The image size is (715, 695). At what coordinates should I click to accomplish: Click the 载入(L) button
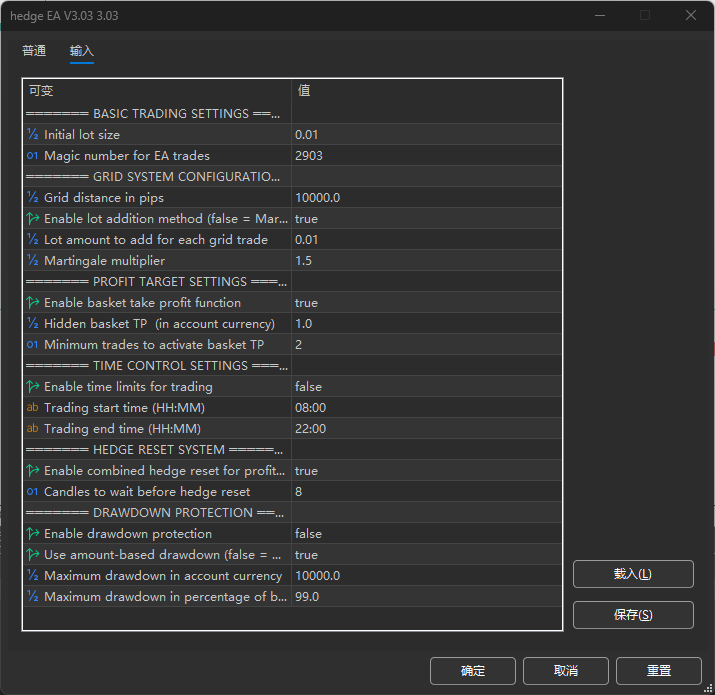tap(632, 574)
